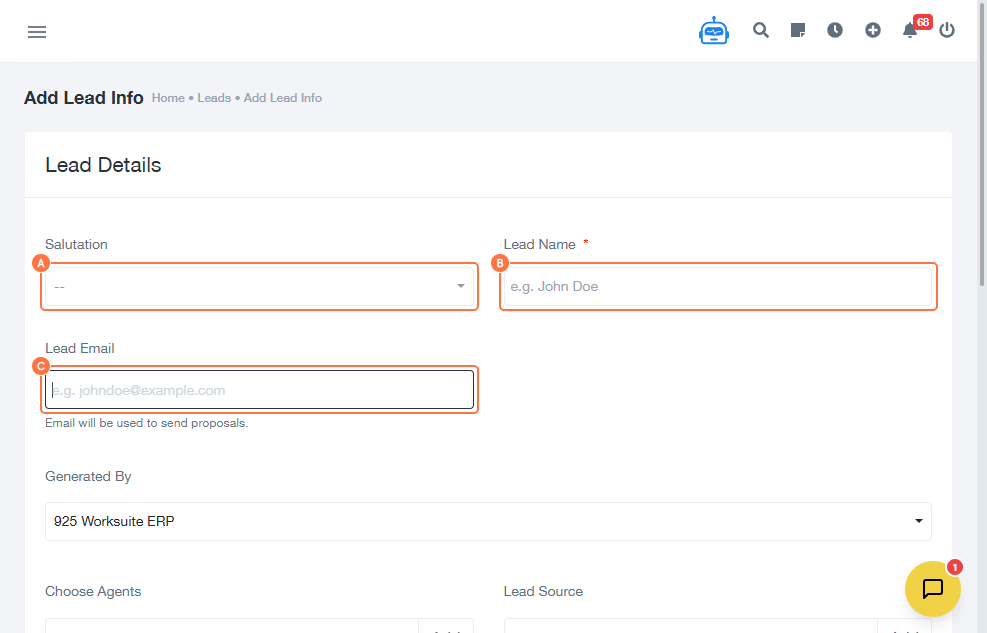The image size is (987, 633).
Task: Click the Salutation field label
Action: [76, 244]
